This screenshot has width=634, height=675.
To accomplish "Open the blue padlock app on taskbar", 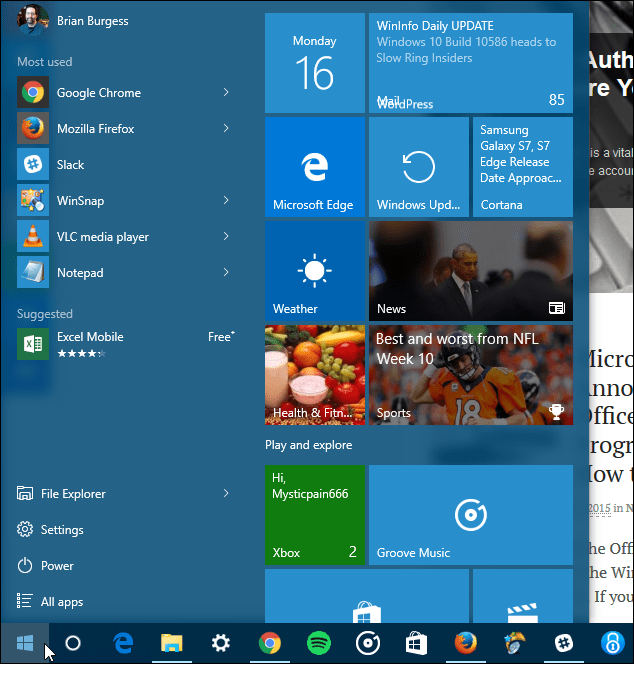I will coord(613,643).
